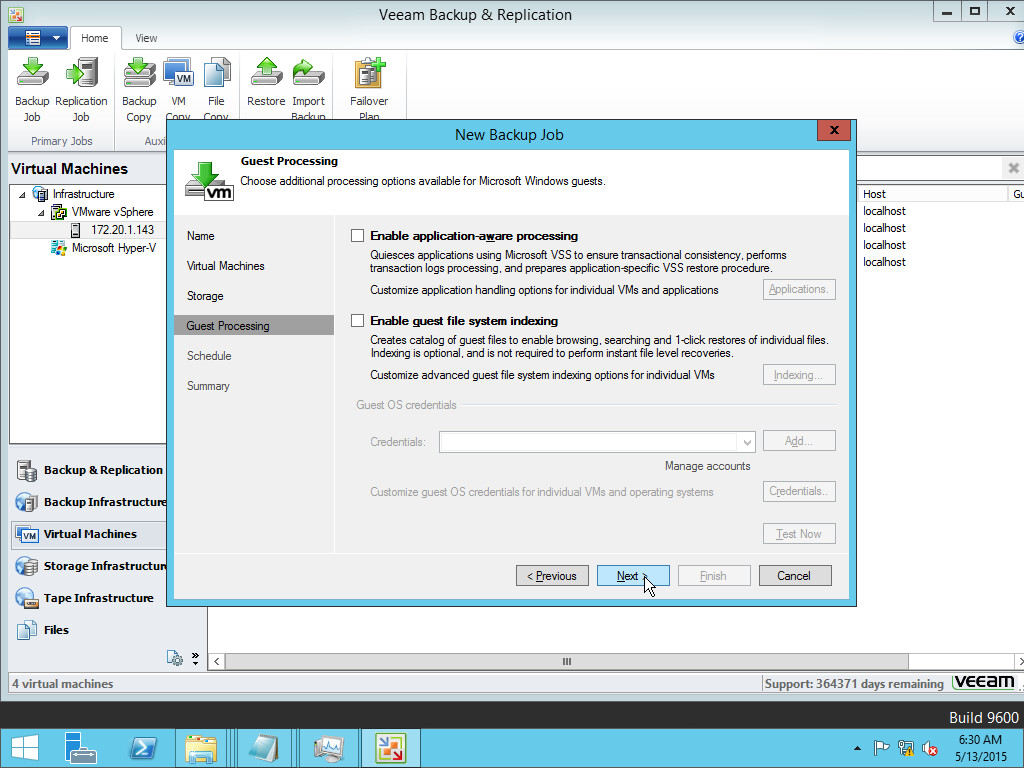
Task: Click the taskbar clock showing 6:30 AM
Action: (x=980, y=748)
